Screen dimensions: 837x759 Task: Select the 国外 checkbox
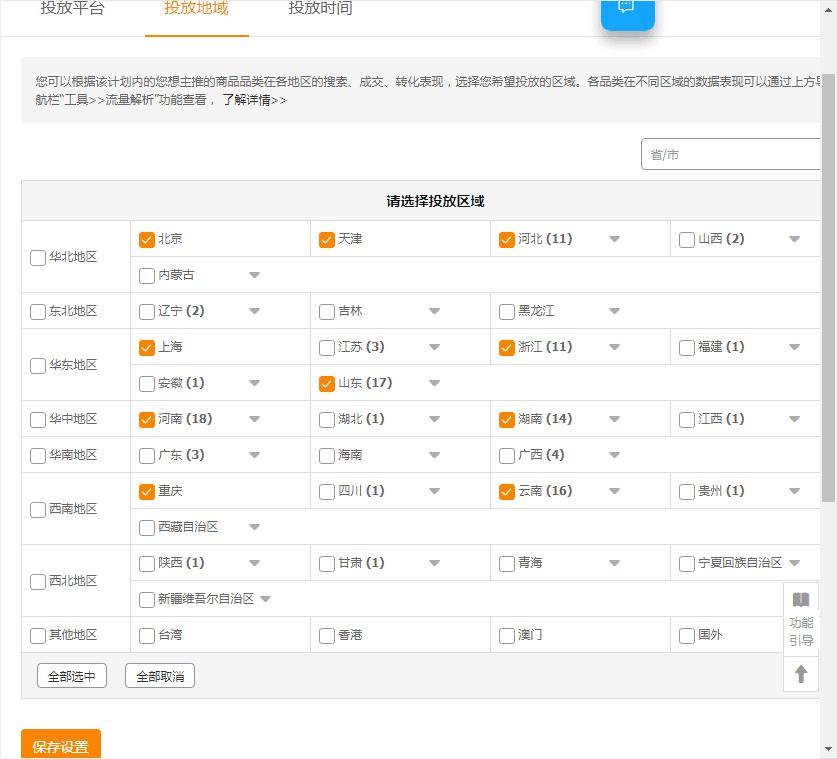pos(686,635)
